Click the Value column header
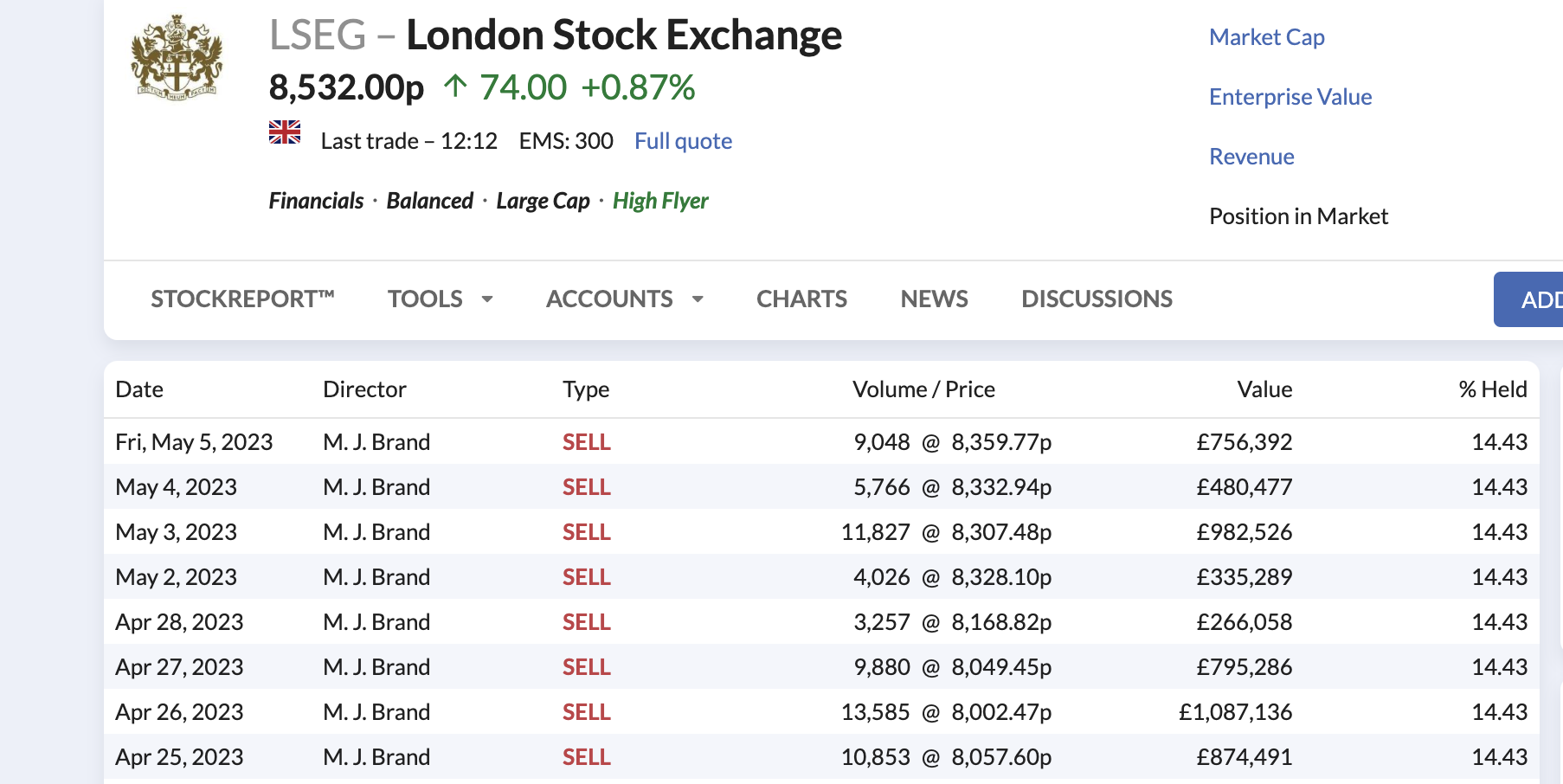This screenshot has height=784, width=1563. click(1264, 389)
